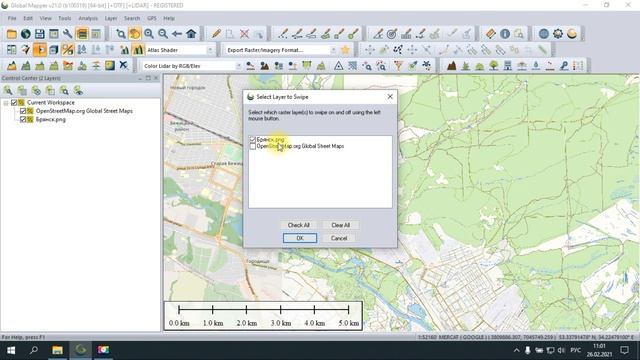
Task: Open the Help menu
Action: [x=169, y=18]
